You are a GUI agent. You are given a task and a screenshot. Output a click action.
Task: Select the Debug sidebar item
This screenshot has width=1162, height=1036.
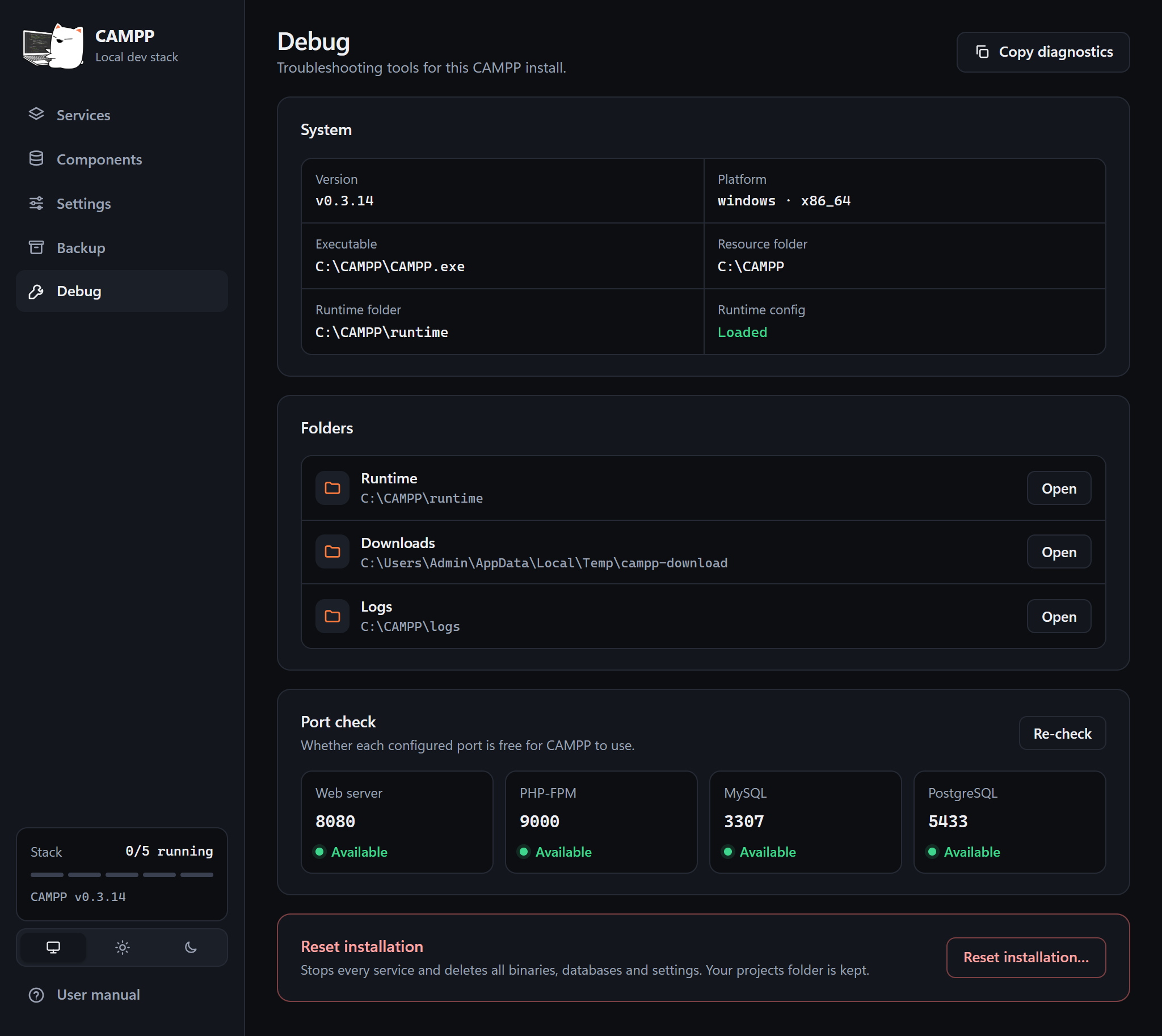click(x=122, y=292)
